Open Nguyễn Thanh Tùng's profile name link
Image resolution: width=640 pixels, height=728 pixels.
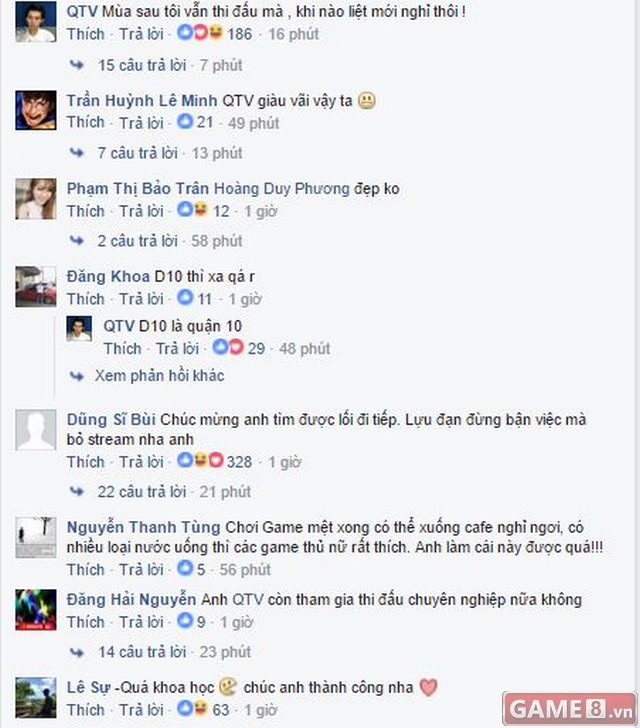click(x=144, y=527)
